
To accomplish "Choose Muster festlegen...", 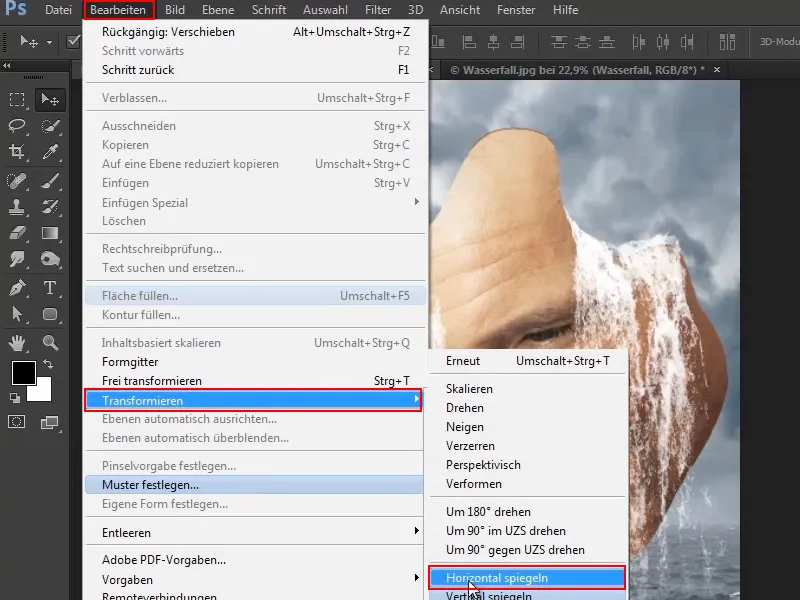I will (254, 485).
